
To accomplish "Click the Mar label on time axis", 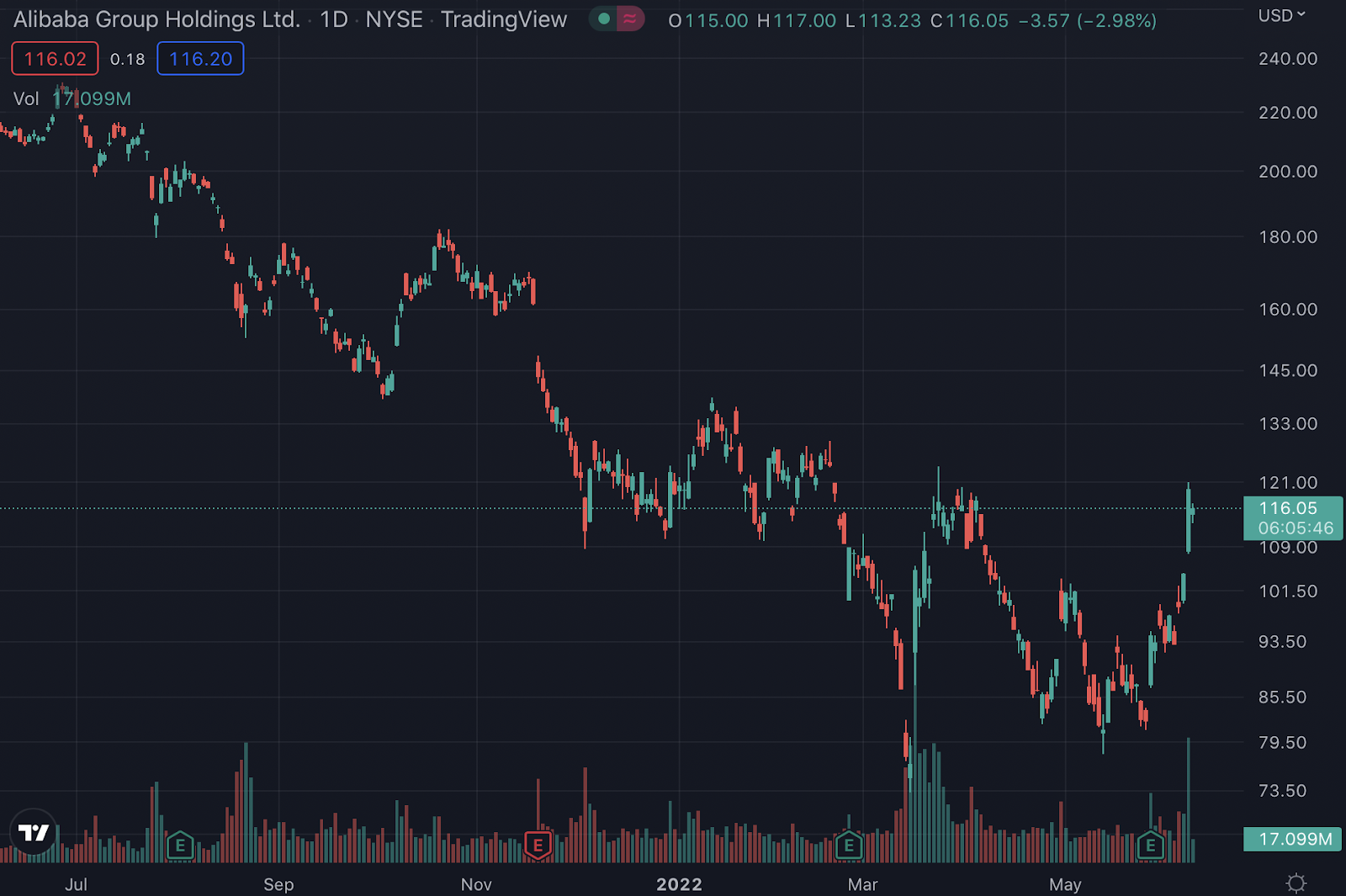I will [862, 884].
